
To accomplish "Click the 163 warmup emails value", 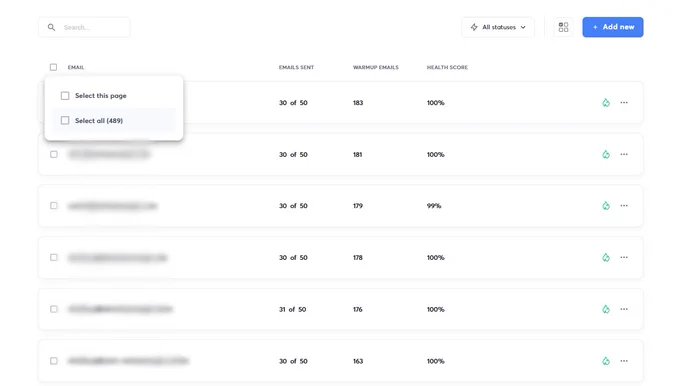I will [358, 361].
